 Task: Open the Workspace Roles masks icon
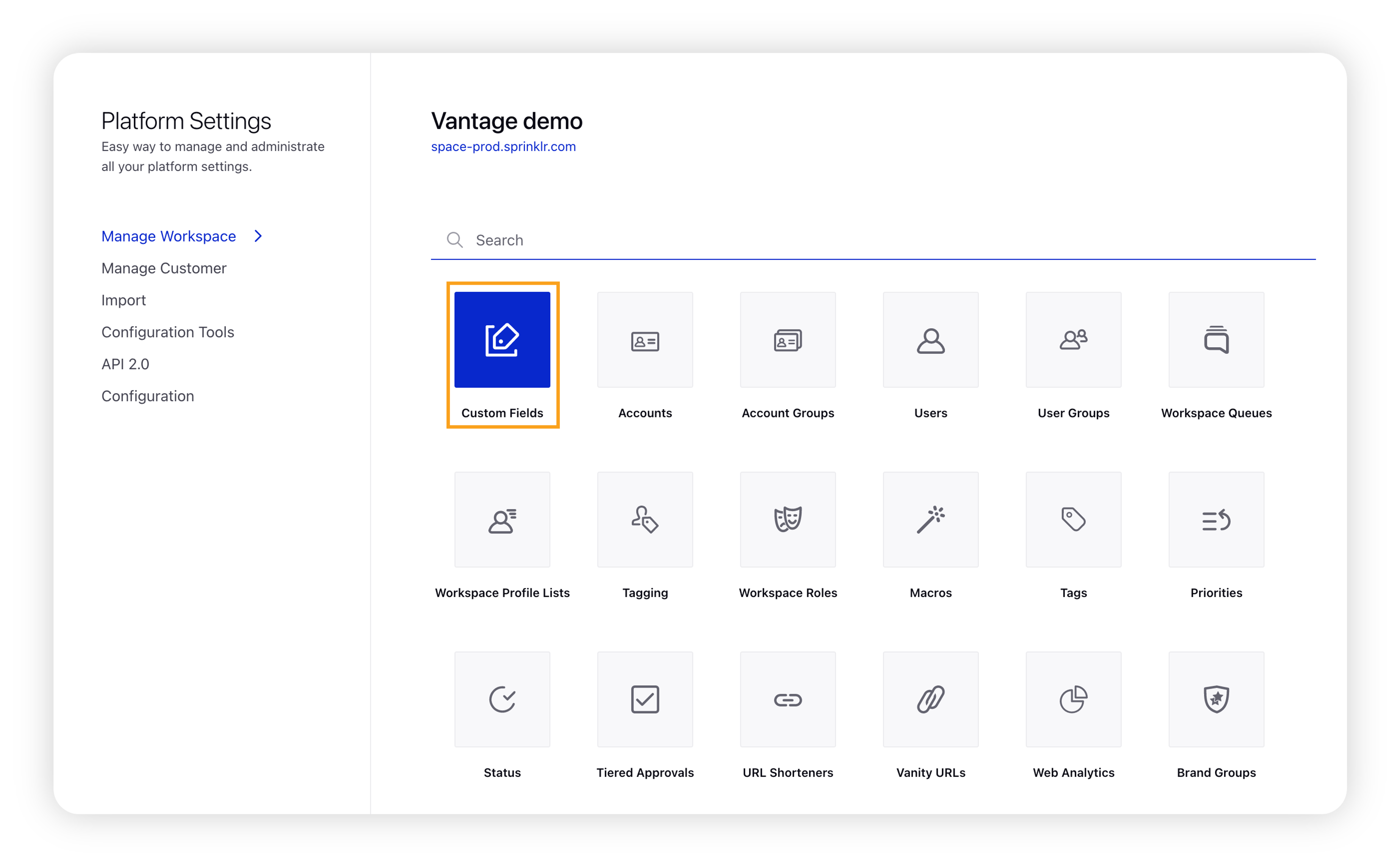pos(788,519)
